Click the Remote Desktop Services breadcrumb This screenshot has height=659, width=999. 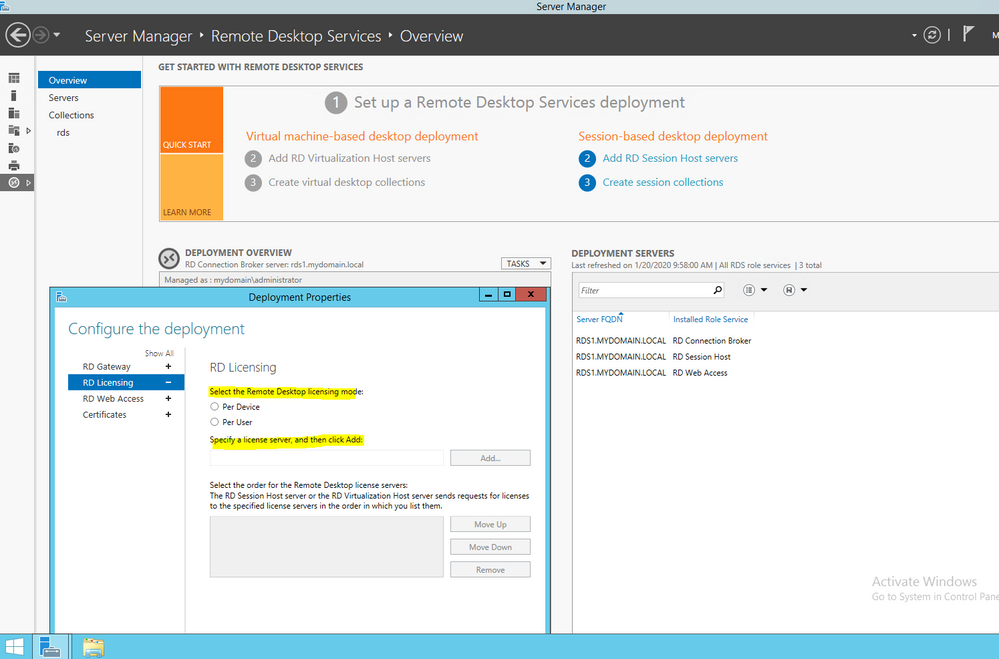click(296, 36)
